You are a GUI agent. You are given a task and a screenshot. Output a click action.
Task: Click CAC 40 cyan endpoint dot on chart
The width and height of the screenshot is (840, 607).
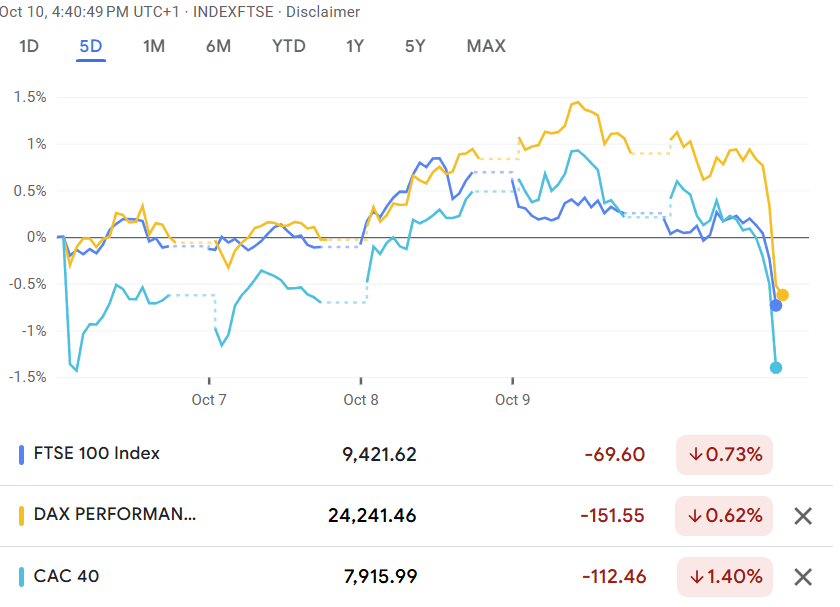[776, 368]
